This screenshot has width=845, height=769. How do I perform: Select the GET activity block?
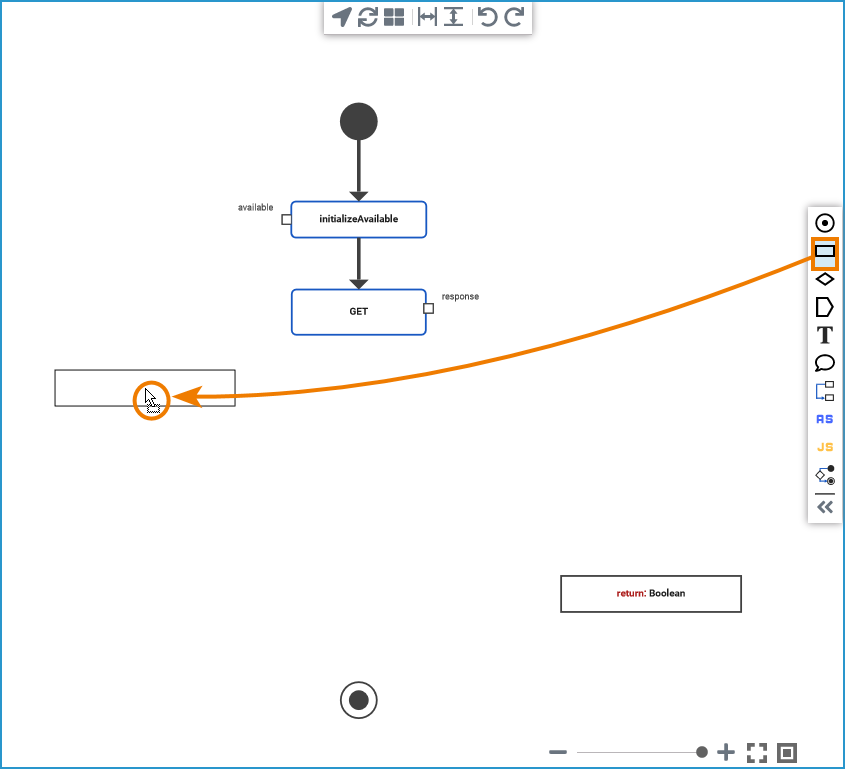[358, 311]
